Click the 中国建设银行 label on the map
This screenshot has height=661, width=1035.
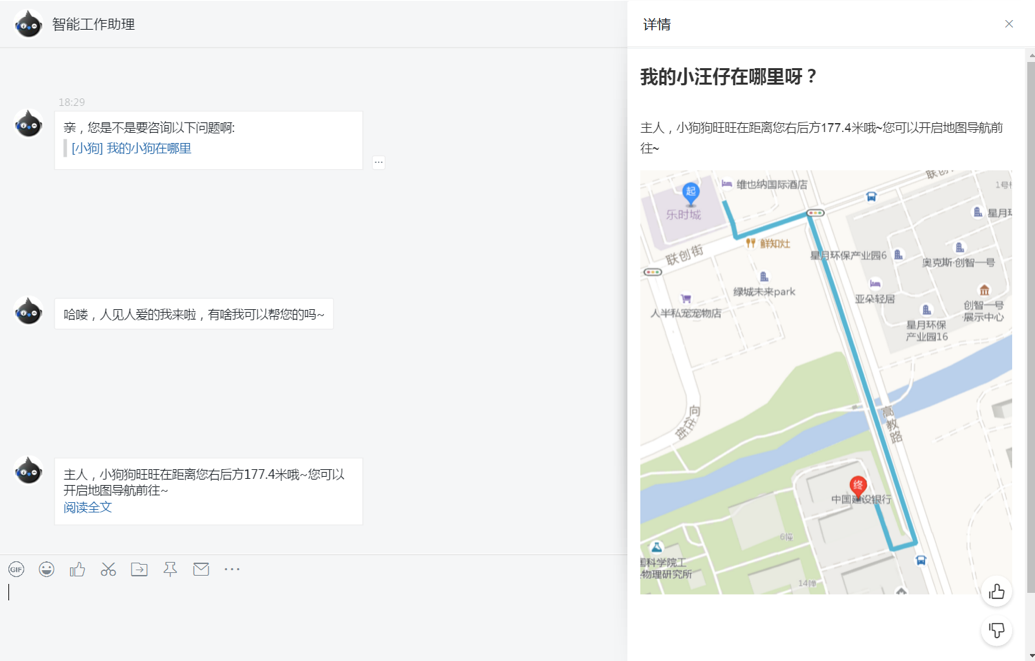[861, 499]
